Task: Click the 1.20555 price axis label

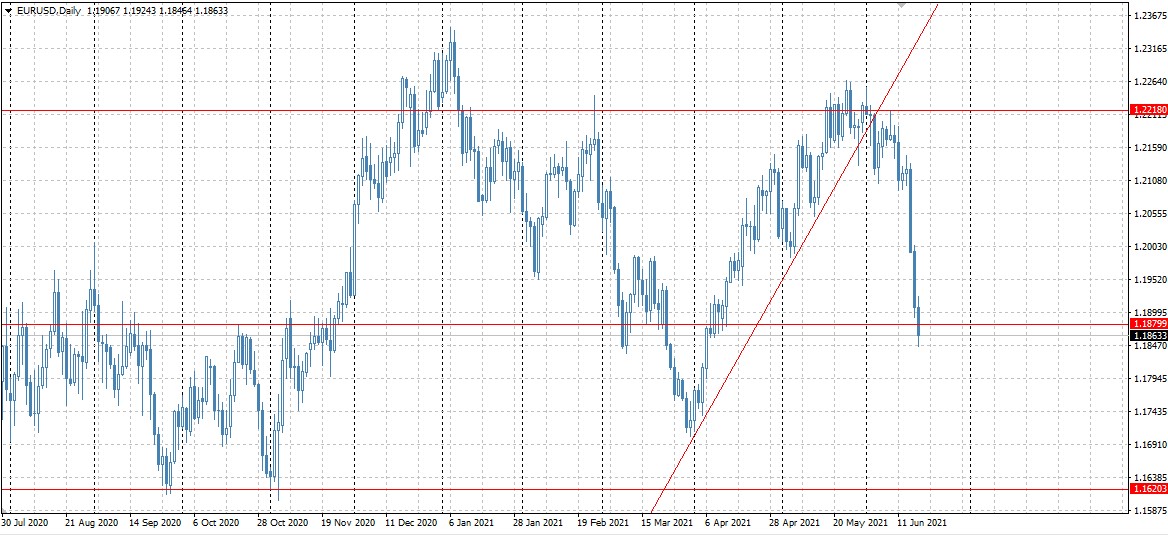Action: (1150, 213)
